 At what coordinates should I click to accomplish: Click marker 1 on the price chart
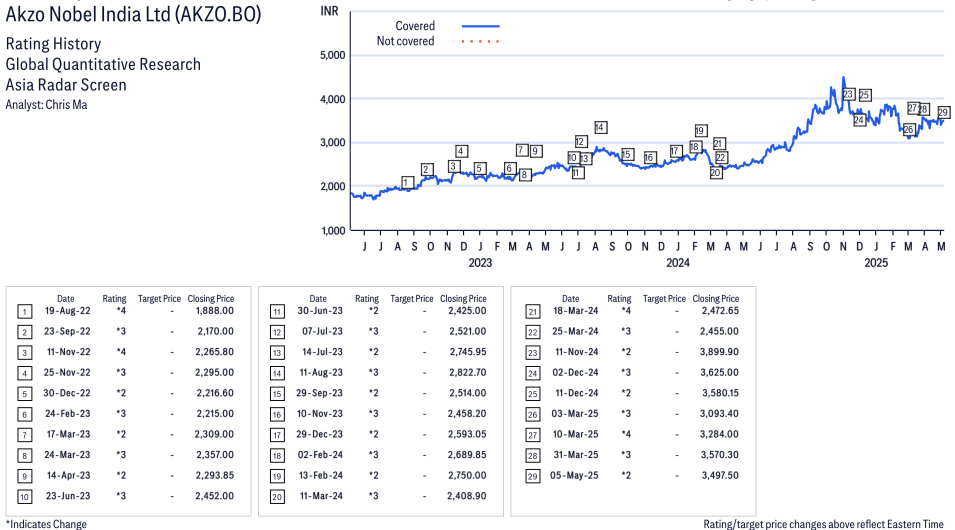(408, 182)
